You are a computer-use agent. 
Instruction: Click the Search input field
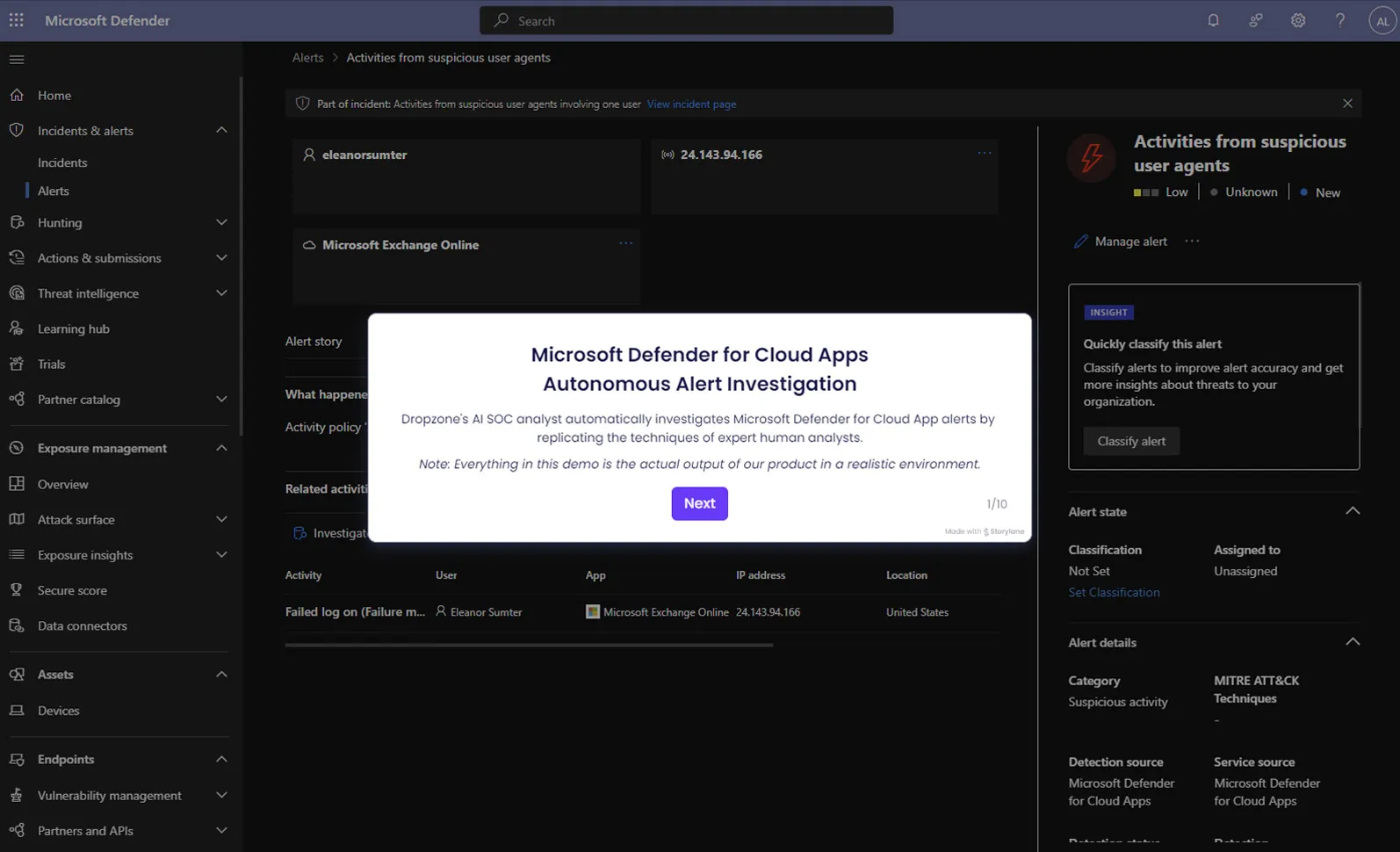(x=686, y=20)
